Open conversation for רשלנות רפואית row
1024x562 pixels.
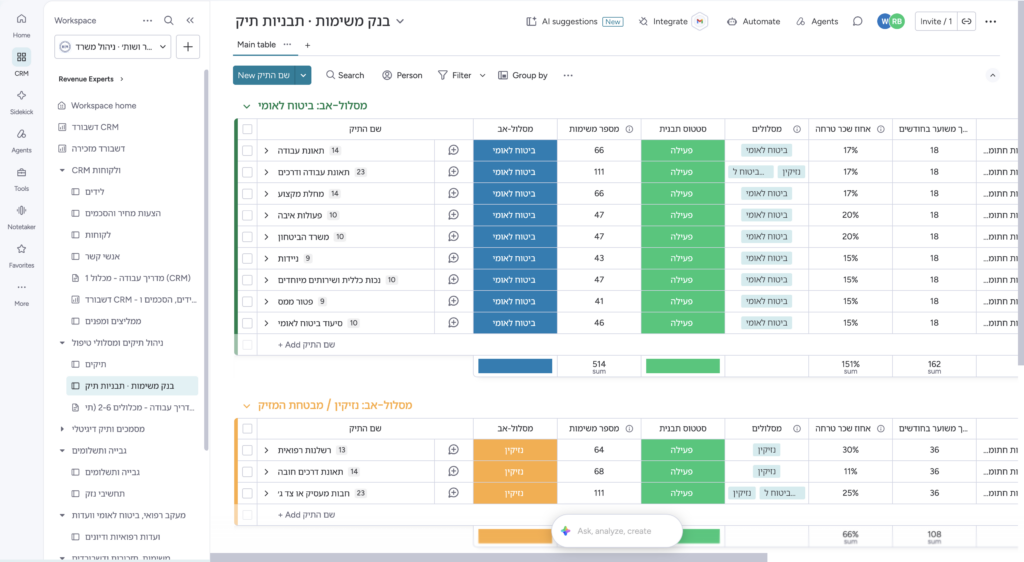pyautogui.click(x=453, y=450)
